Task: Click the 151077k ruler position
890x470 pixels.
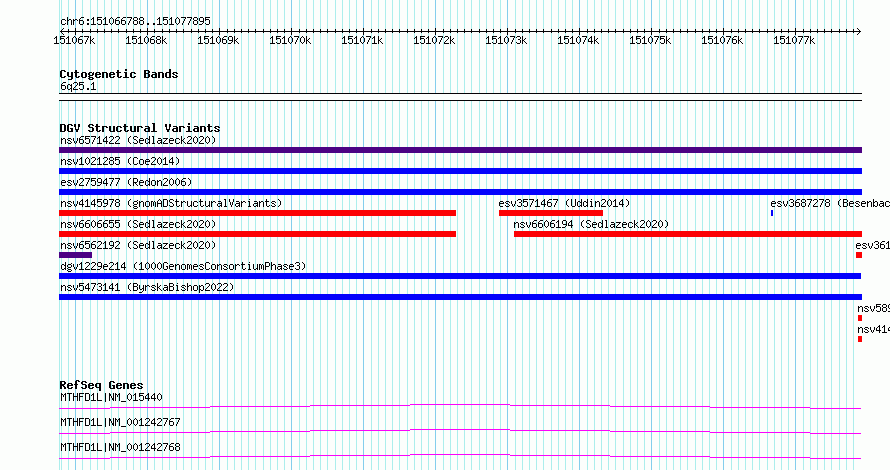Action: click(794, 40)
